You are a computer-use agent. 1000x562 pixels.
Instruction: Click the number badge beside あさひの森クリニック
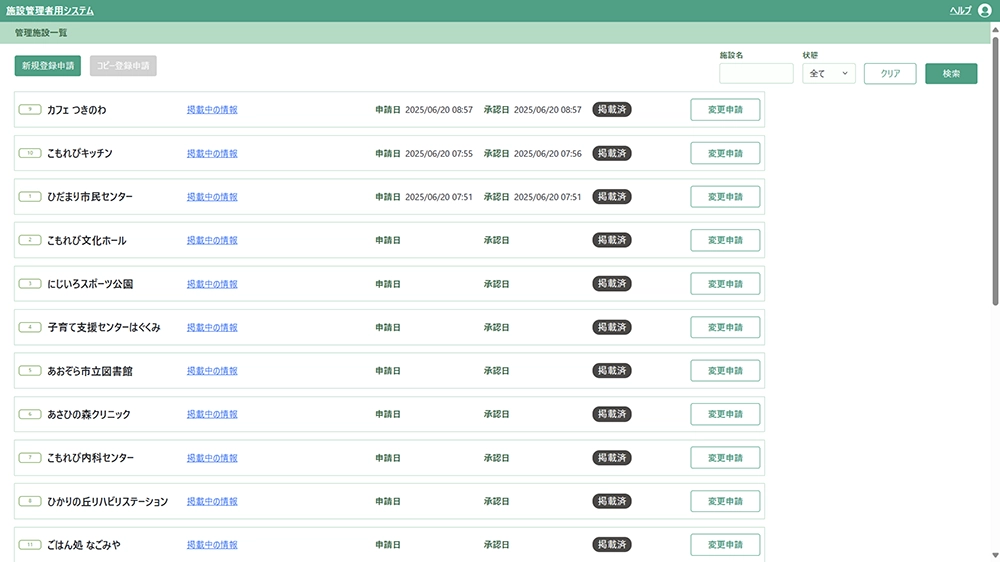pyautogui.click(x=30, y=414)
